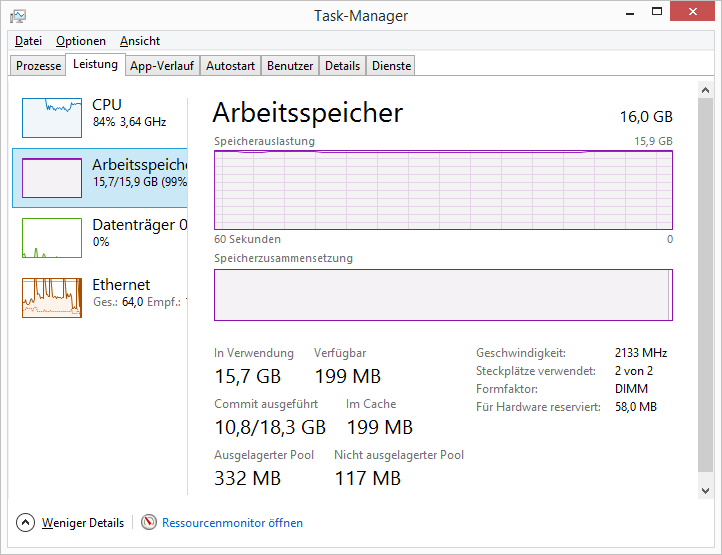Viewport: 722px width, 555px height.
Task: Open the Datei menu
Action: (28, 41)
